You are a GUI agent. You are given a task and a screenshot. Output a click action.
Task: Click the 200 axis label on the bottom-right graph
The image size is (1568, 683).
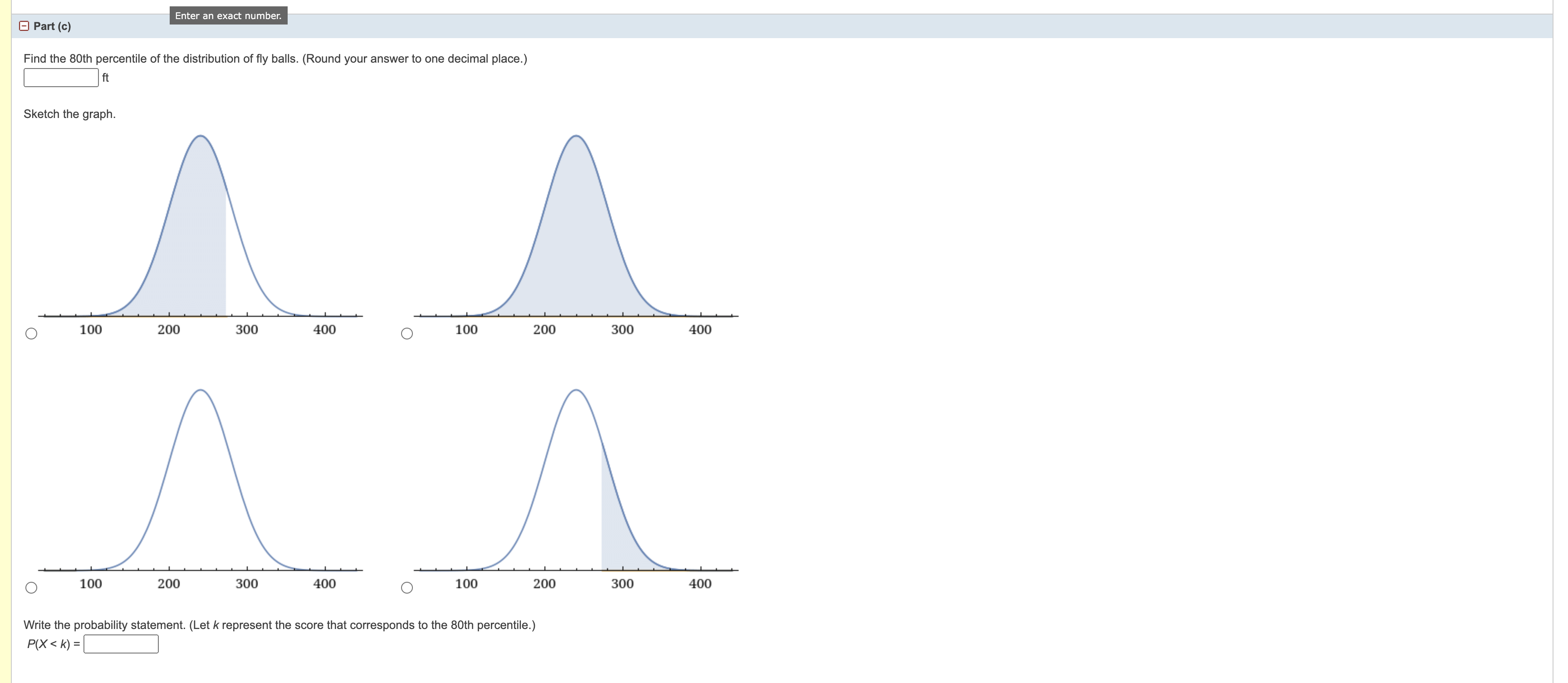[544, 584]
